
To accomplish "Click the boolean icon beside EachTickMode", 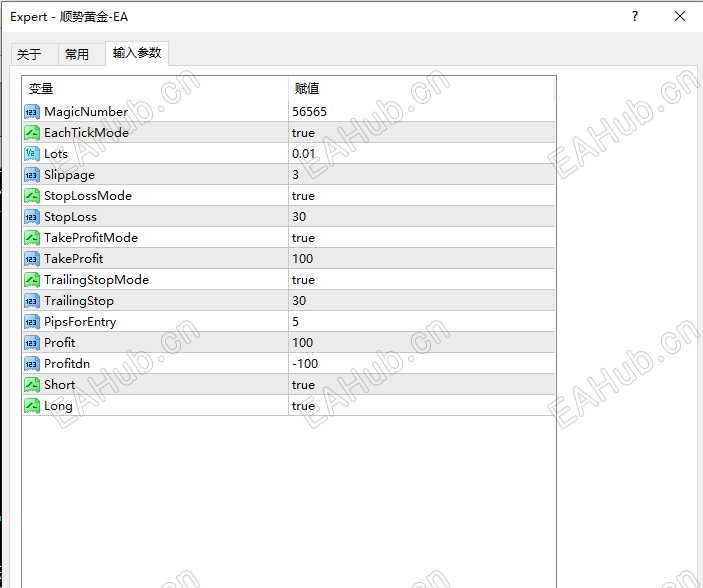I will (x=32, y=133).
